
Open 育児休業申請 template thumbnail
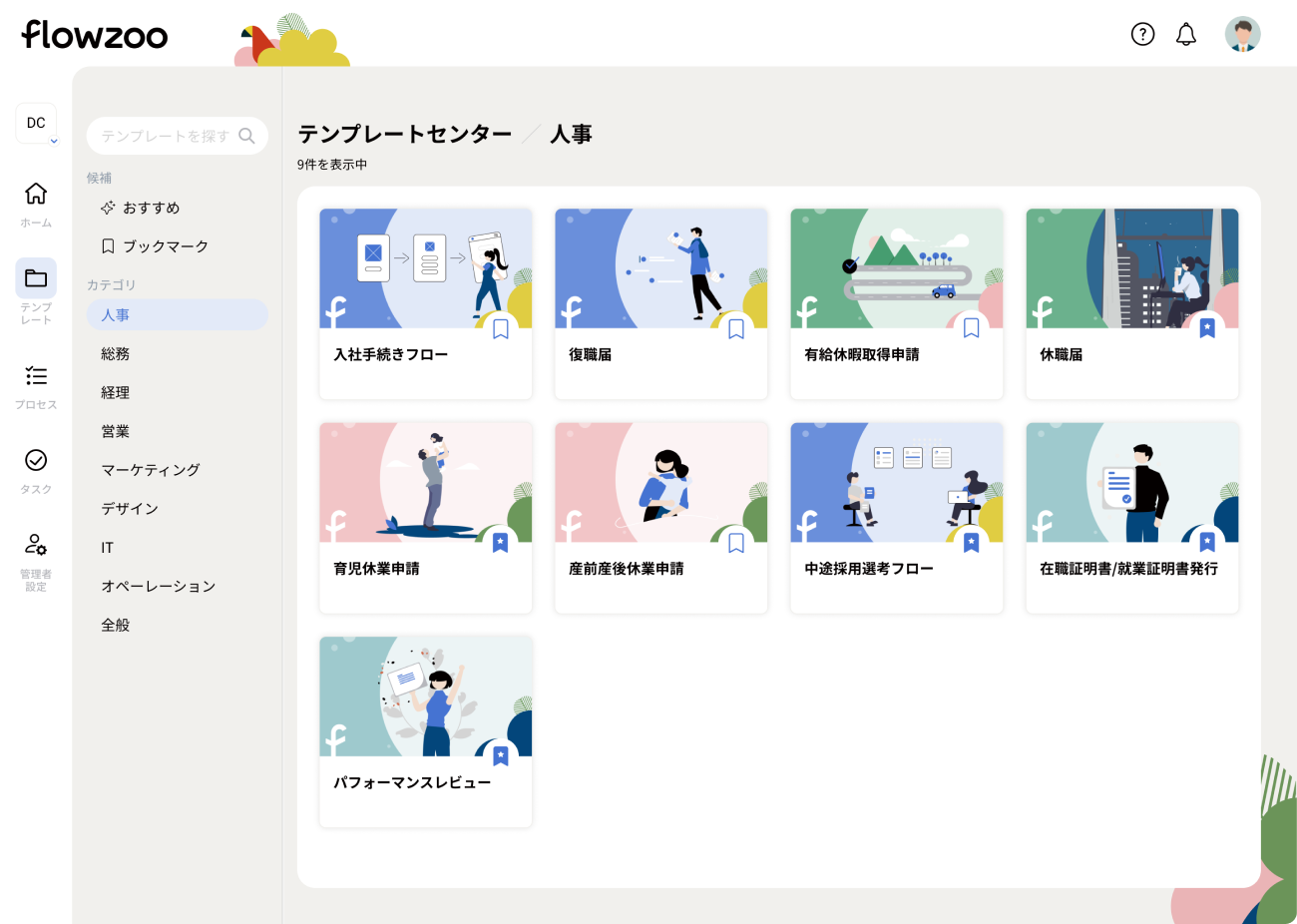pyautogui.click(x=426, y=482)
